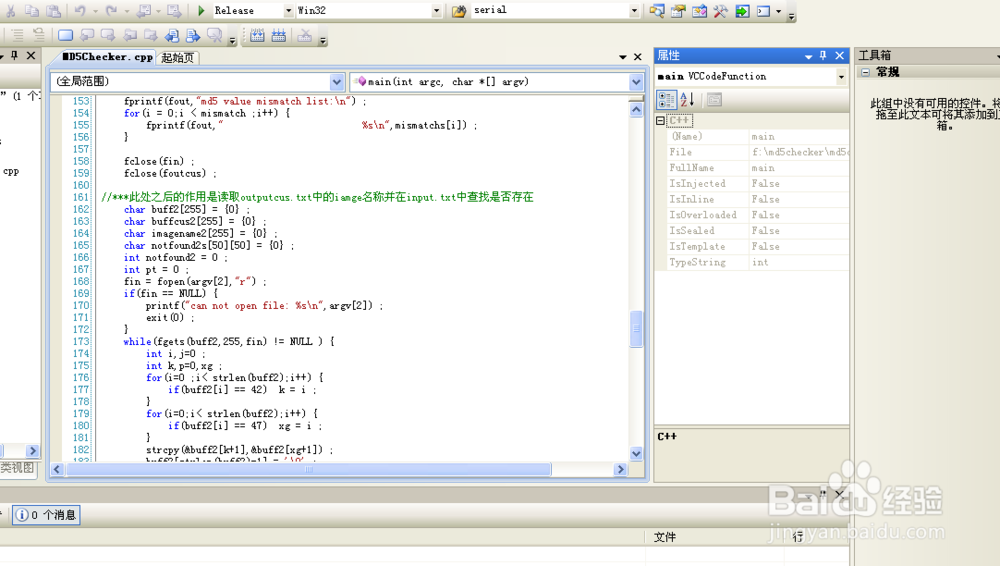
Task: Click the Command Window toolbar icon
Action: tap(763, 11)
